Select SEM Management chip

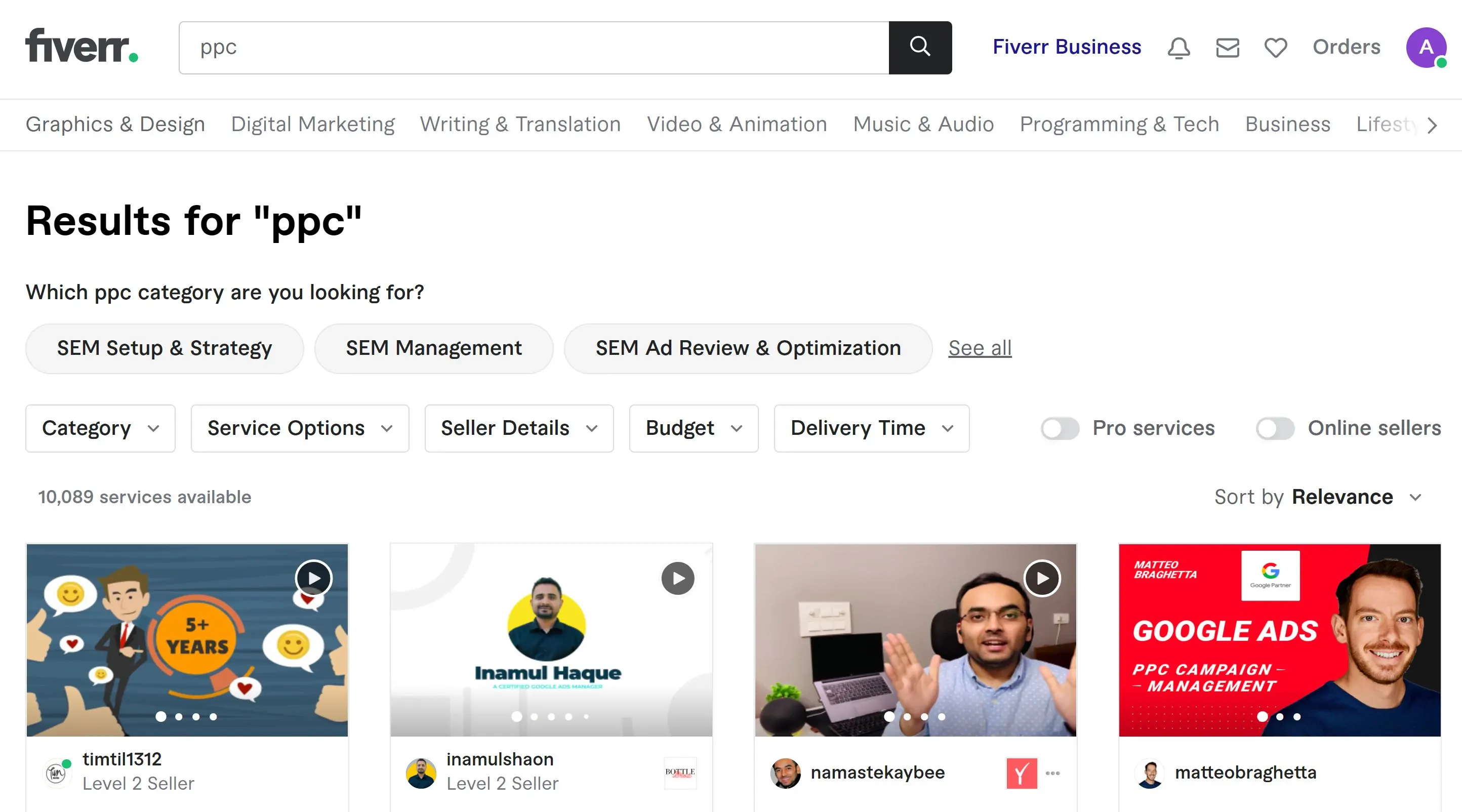pos(434,348)
